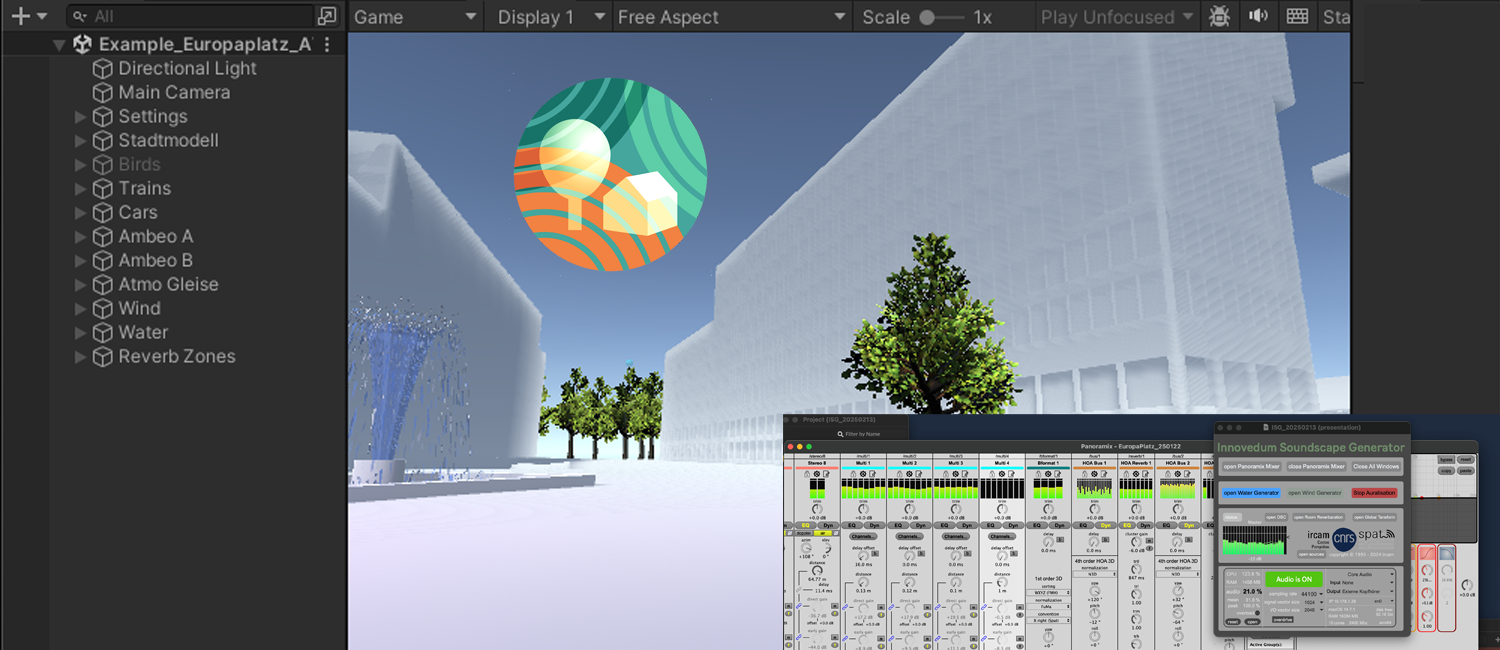Click Close All Windows button
This screenshot has width=1500, height=650.
click(1376, 466)
